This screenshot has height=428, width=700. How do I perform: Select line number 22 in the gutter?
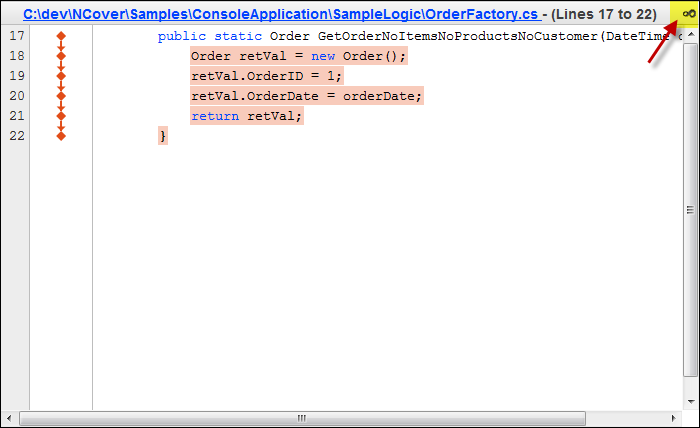(x=15, y=136)
